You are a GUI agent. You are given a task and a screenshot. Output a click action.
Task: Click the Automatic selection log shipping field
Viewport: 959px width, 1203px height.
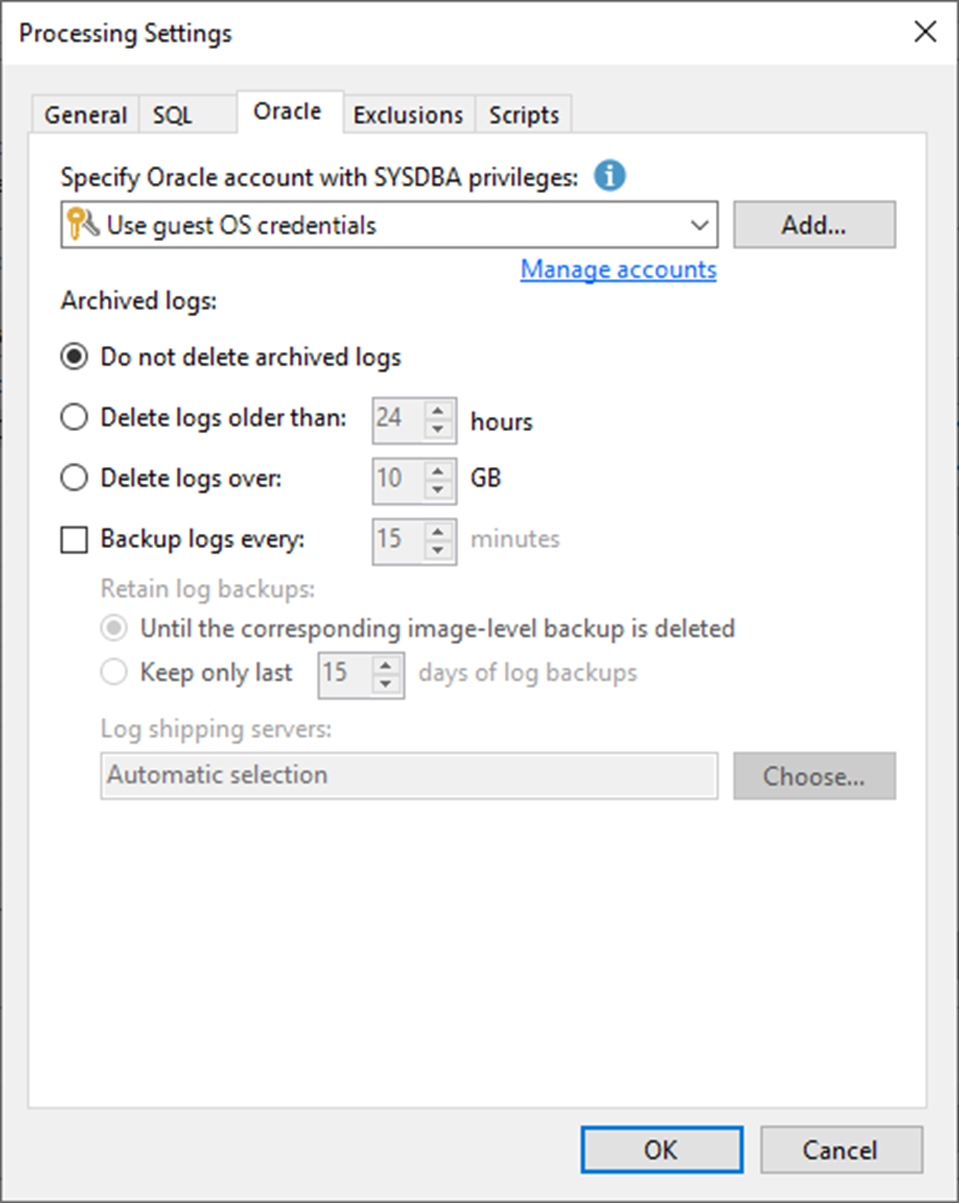click(x=400, y=775)
